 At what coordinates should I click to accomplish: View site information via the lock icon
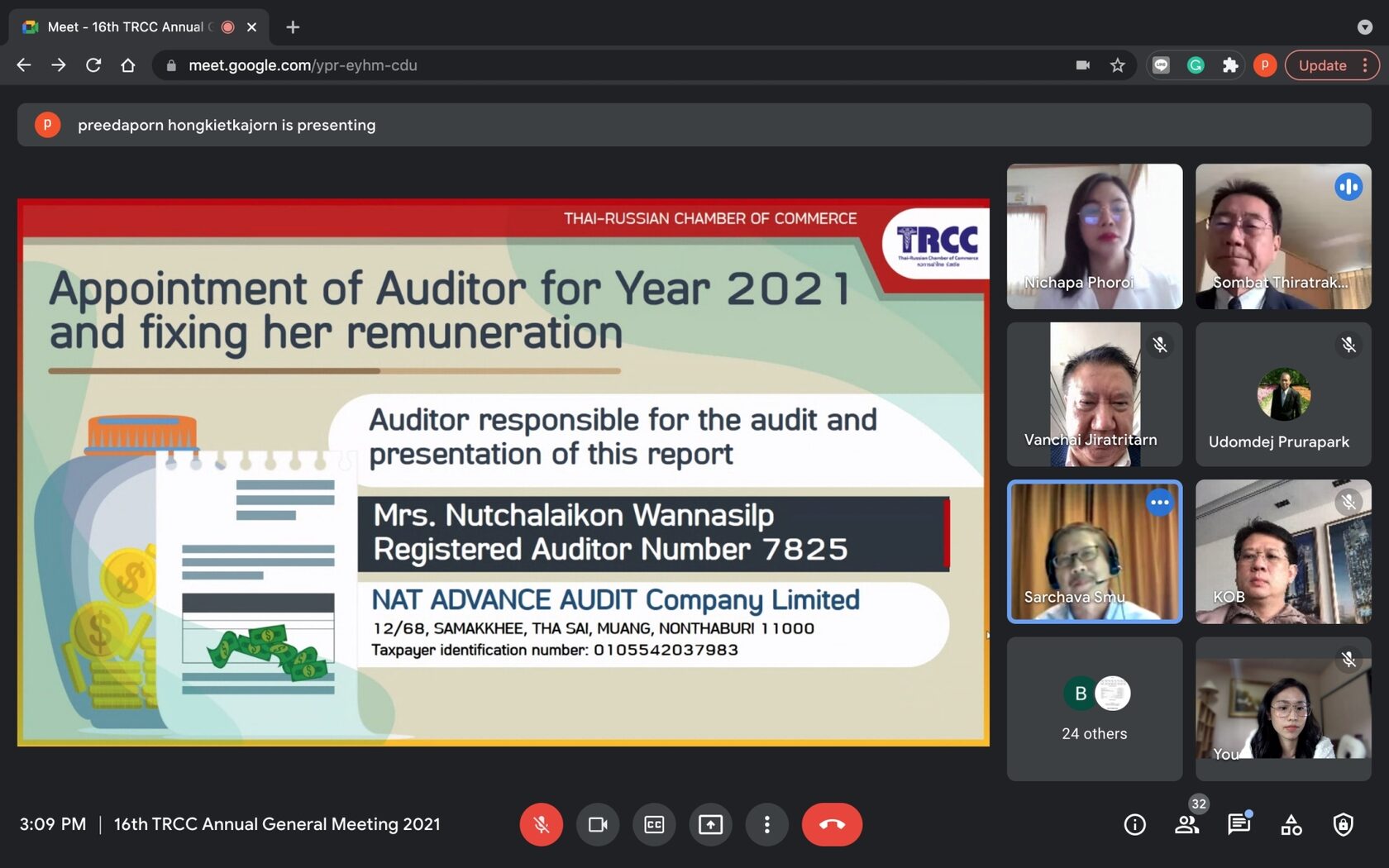point(171,65)
